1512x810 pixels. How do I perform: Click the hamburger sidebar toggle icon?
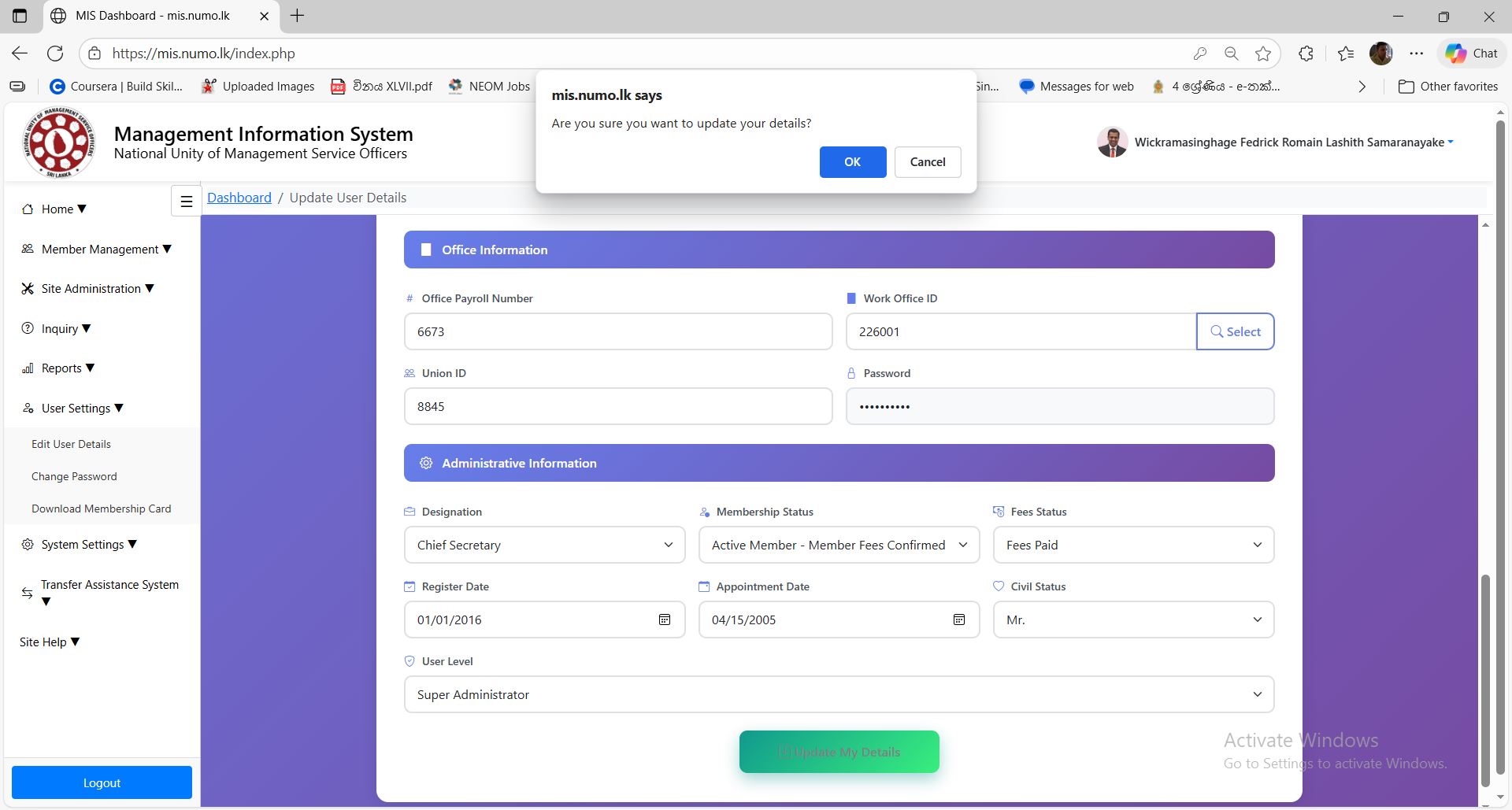187,202
